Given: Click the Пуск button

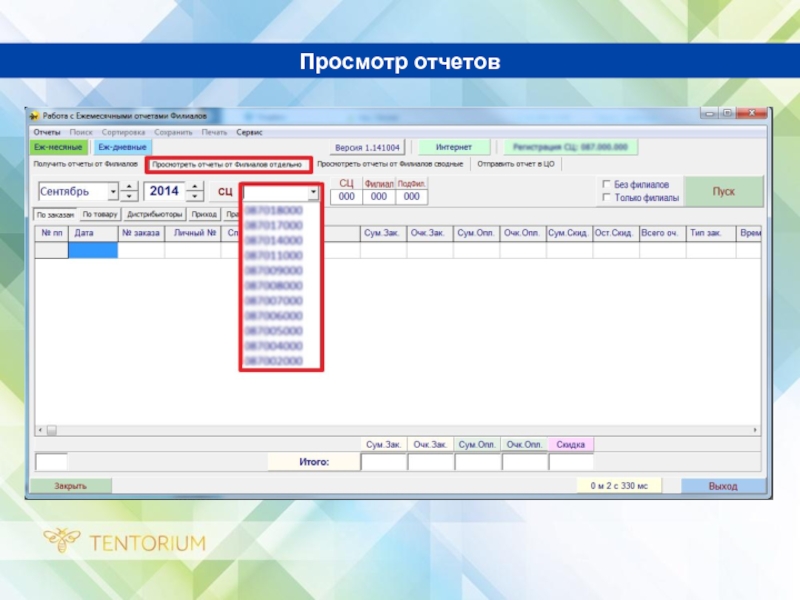Looking at the screenshot, I should tap(723, 192).
